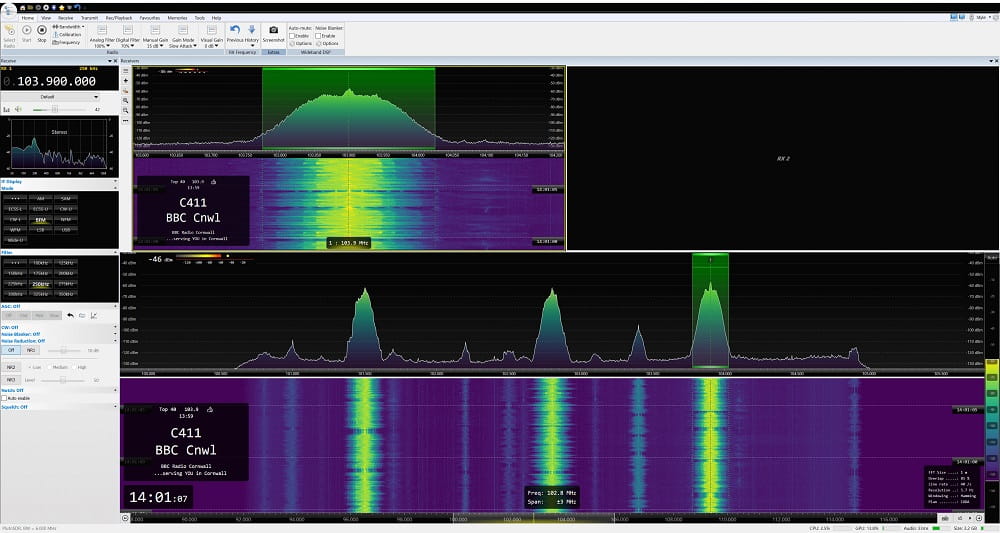This screenshot has width=1000, height=533.
Task: Open the Rec/Playback ribbon tab
Action: click(x=118, y=18)
